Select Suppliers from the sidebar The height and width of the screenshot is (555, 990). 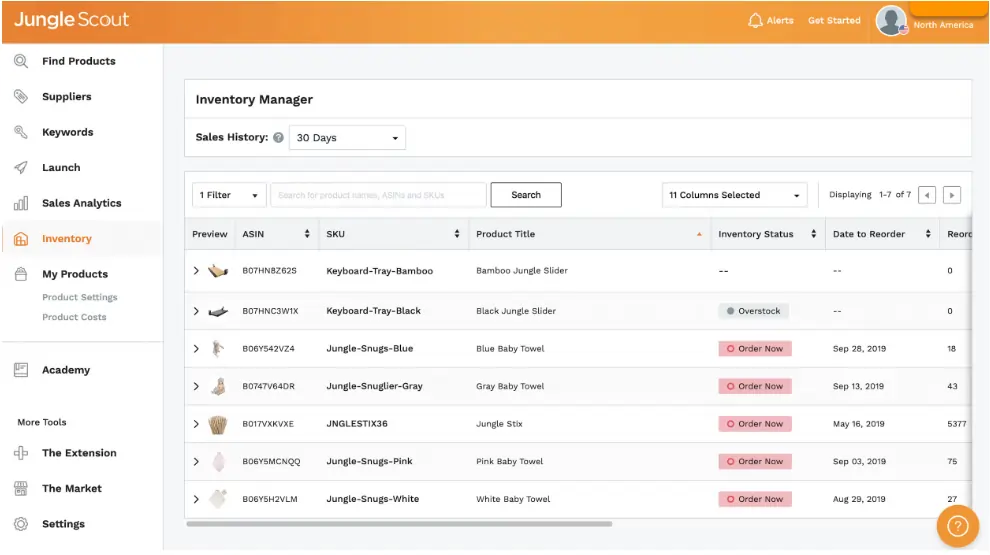(x=66, y=97)
